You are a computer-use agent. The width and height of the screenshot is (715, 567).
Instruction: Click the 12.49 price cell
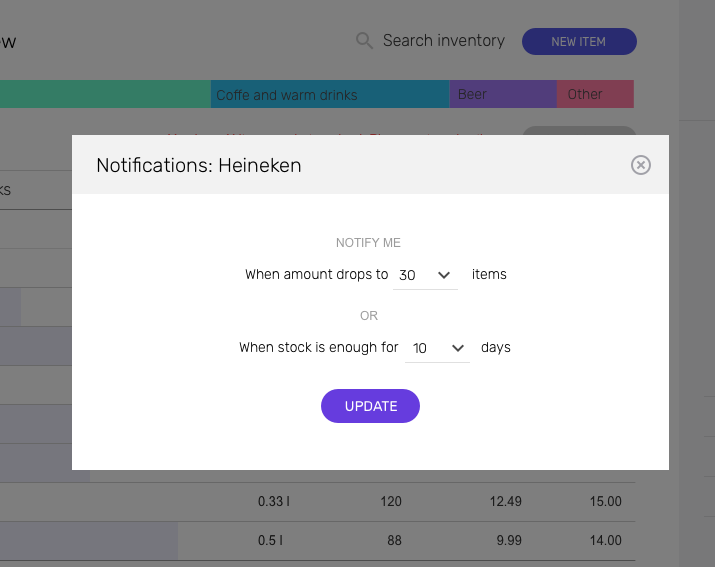[x=505, y=501]
